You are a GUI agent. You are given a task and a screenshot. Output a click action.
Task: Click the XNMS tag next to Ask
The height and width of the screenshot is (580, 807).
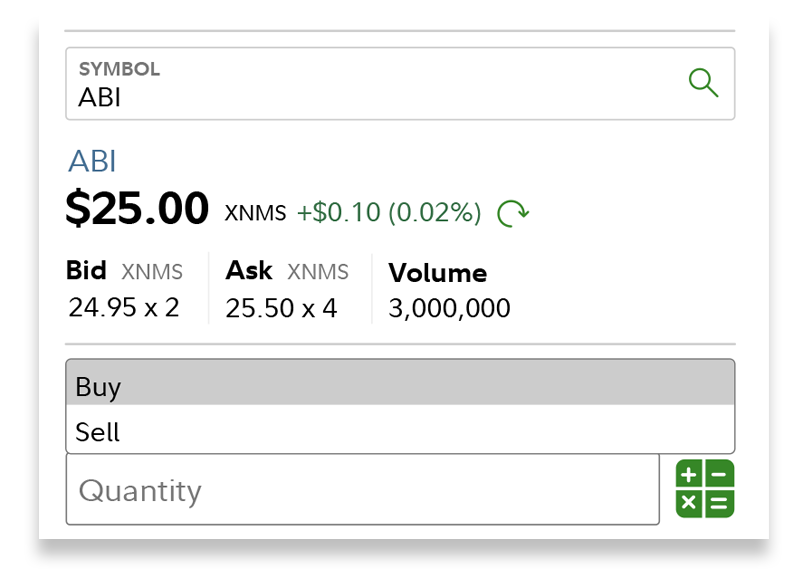tap(318, 271)
